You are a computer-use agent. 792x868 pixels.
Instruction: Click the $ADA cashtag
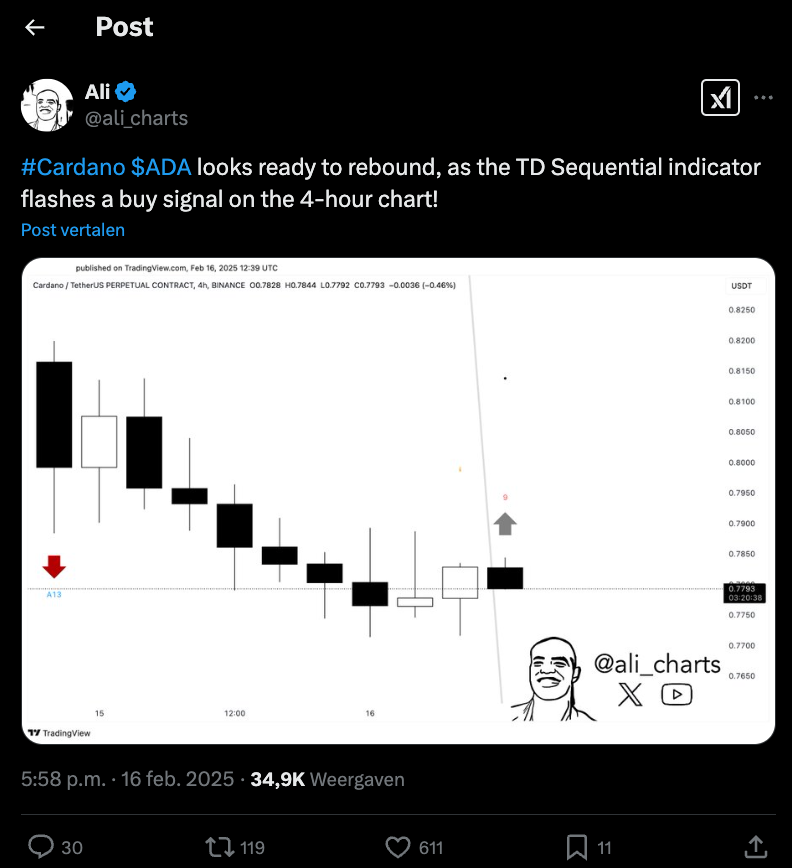tap(162, 167)
